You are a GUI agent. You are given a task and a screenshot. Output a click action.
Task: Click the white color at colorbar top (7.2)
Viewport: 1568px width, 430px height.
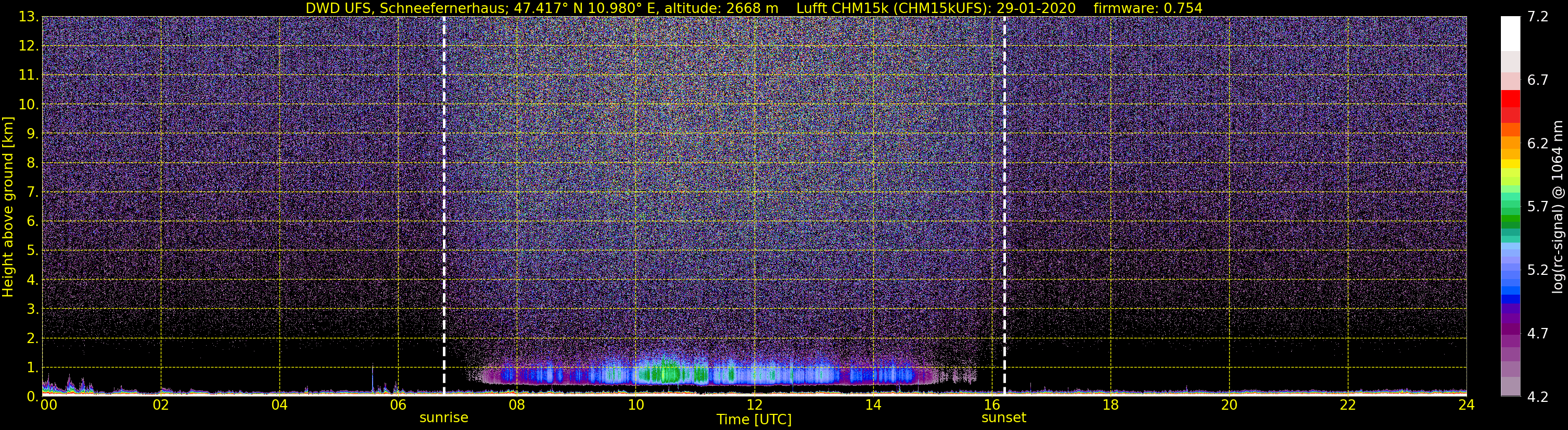pos(1510,33)
